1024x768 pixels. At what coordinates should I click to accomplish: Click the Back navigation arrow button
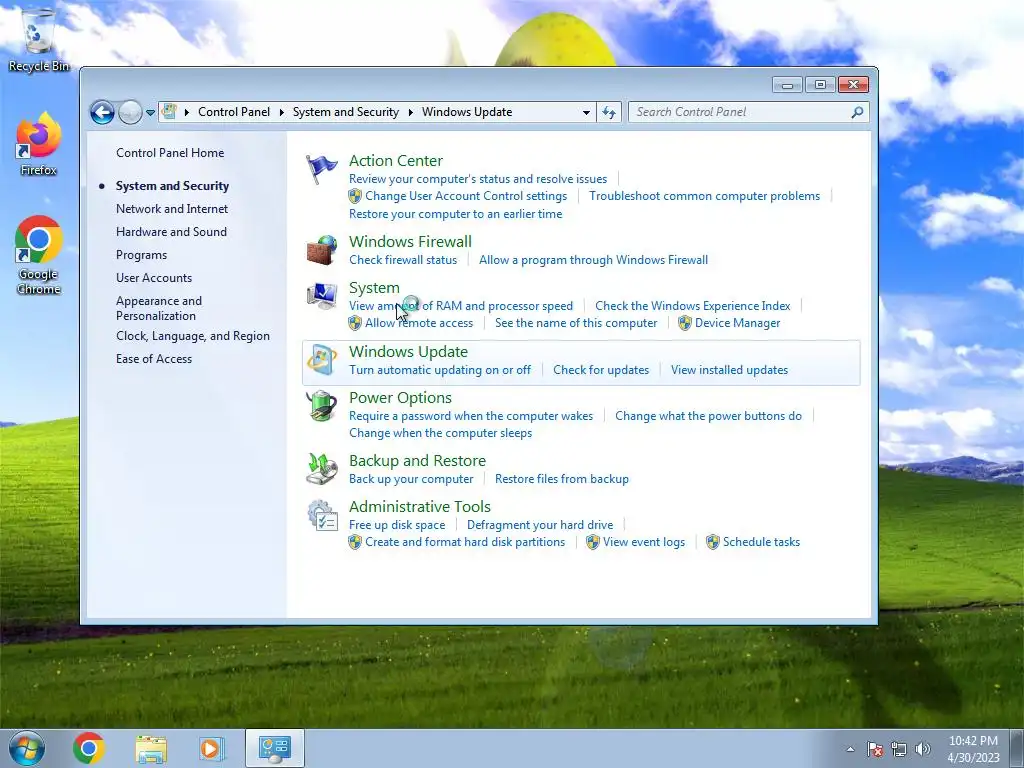[103, 112]
